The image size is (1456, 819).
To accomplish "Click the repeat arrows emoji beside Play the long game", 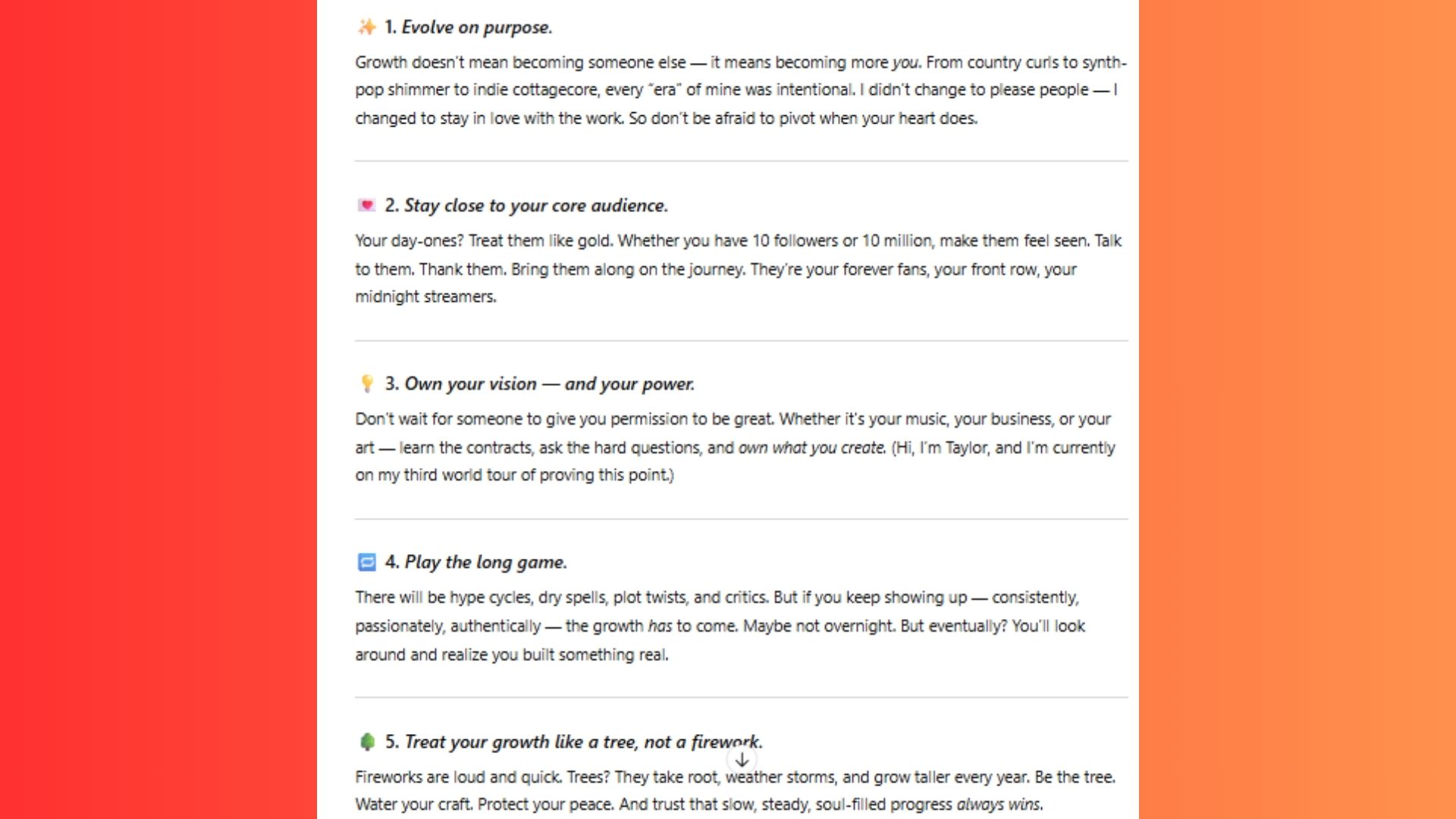I will point(367,562).
